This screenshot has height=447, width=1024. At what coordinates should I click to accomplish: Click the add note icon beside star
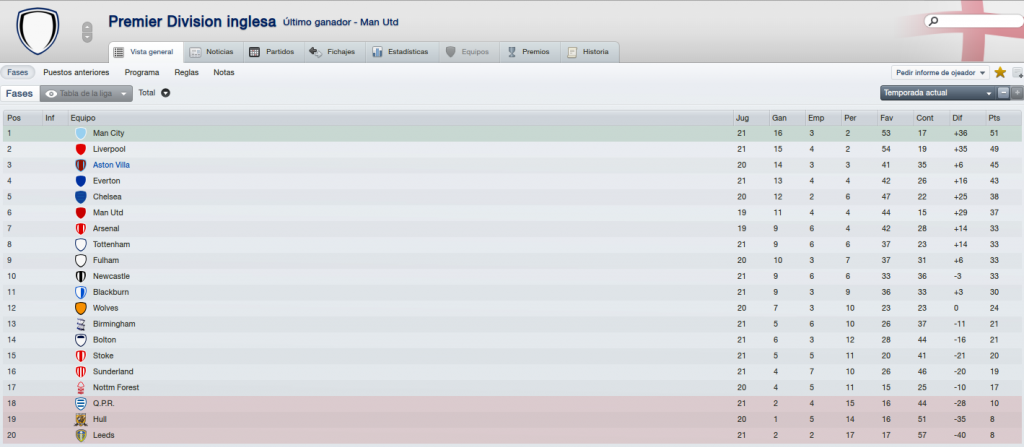(x=1017, y=73)
